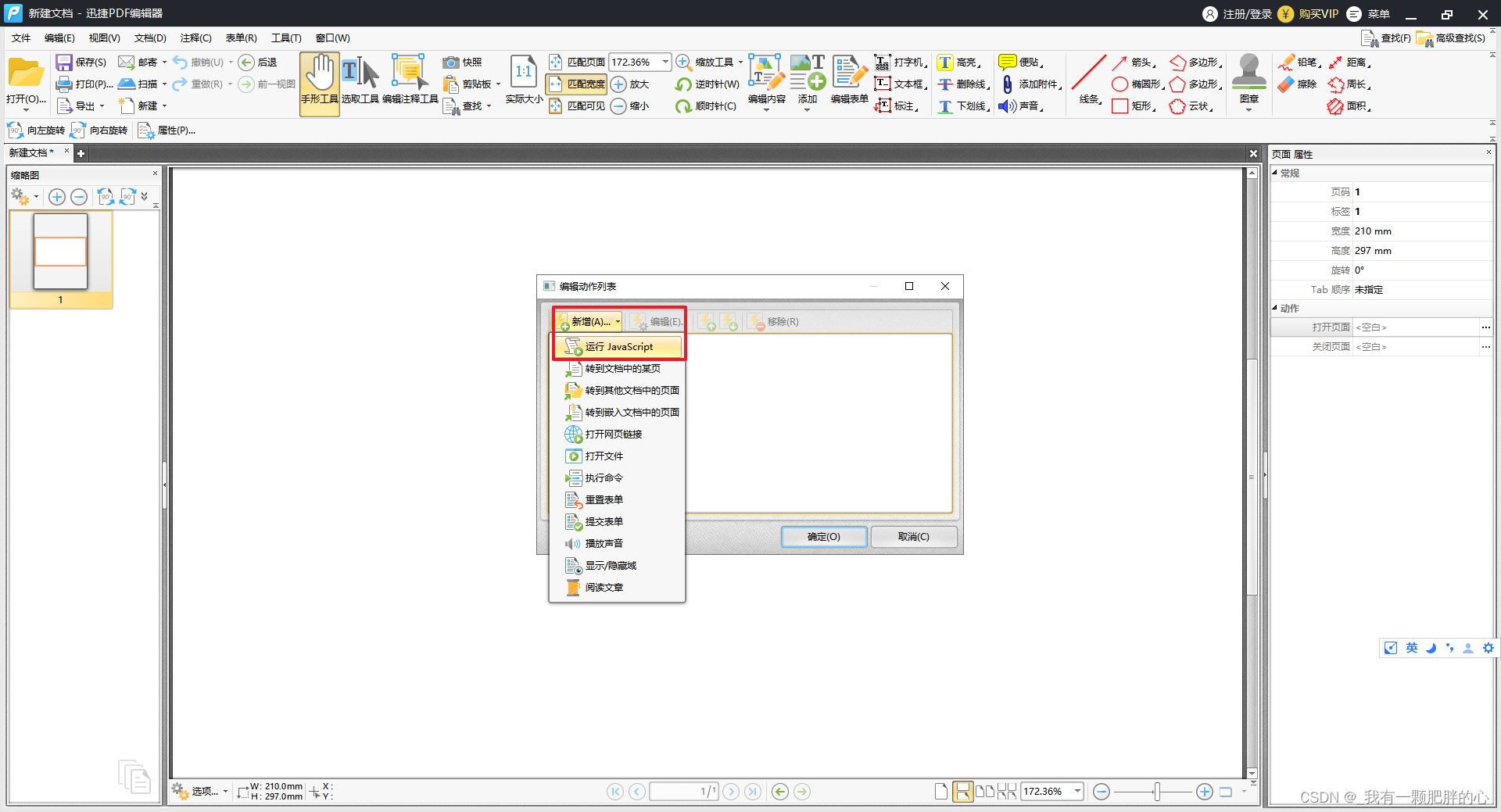This screenshot has width=1501, height=812.
Task: Take a snapshot with the 快照 tool
Action: point(464,62)
